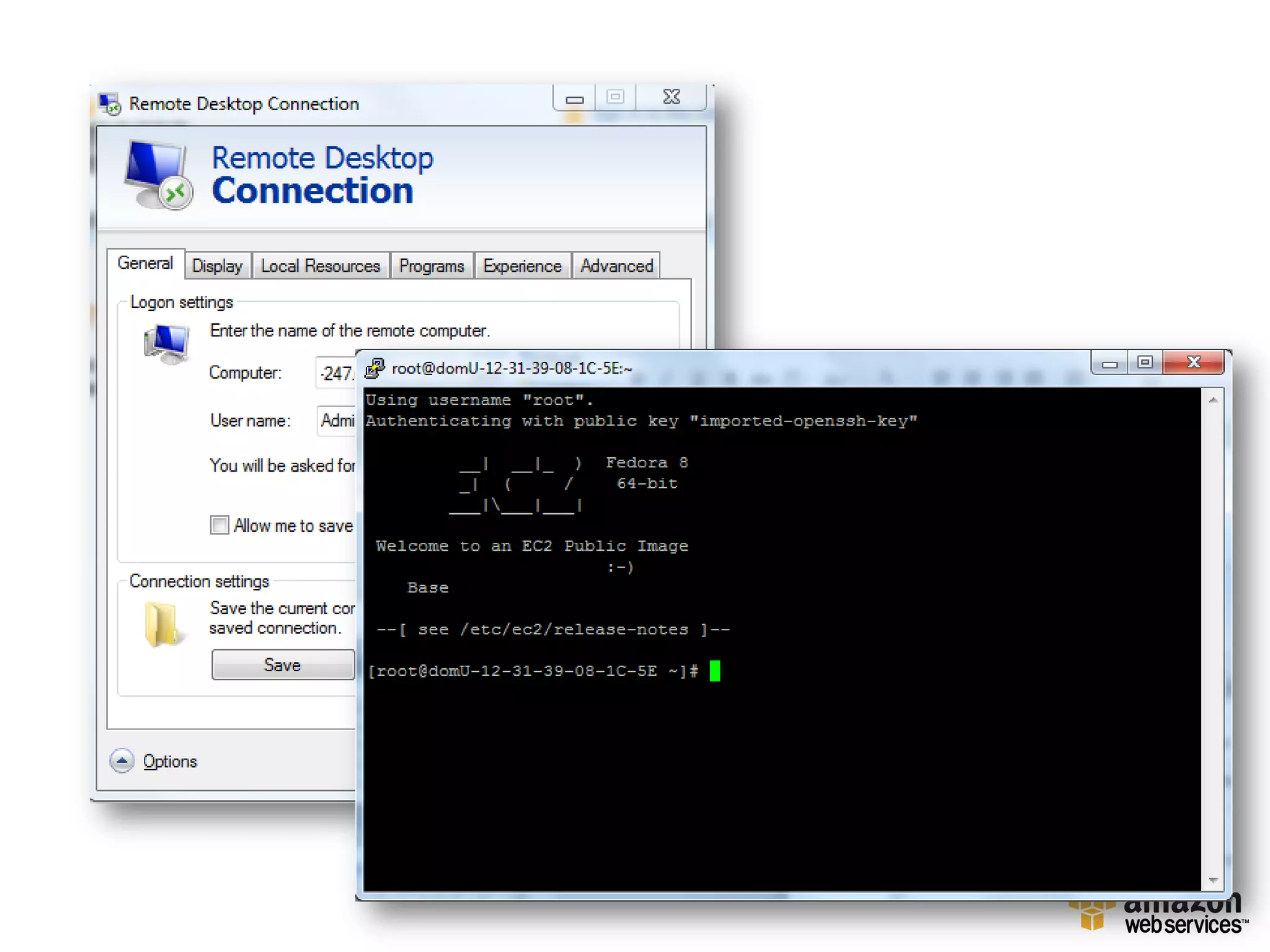Click the computer icon in Logon settings
This screenshot has width=1270, height=952.
coord(166,344)
